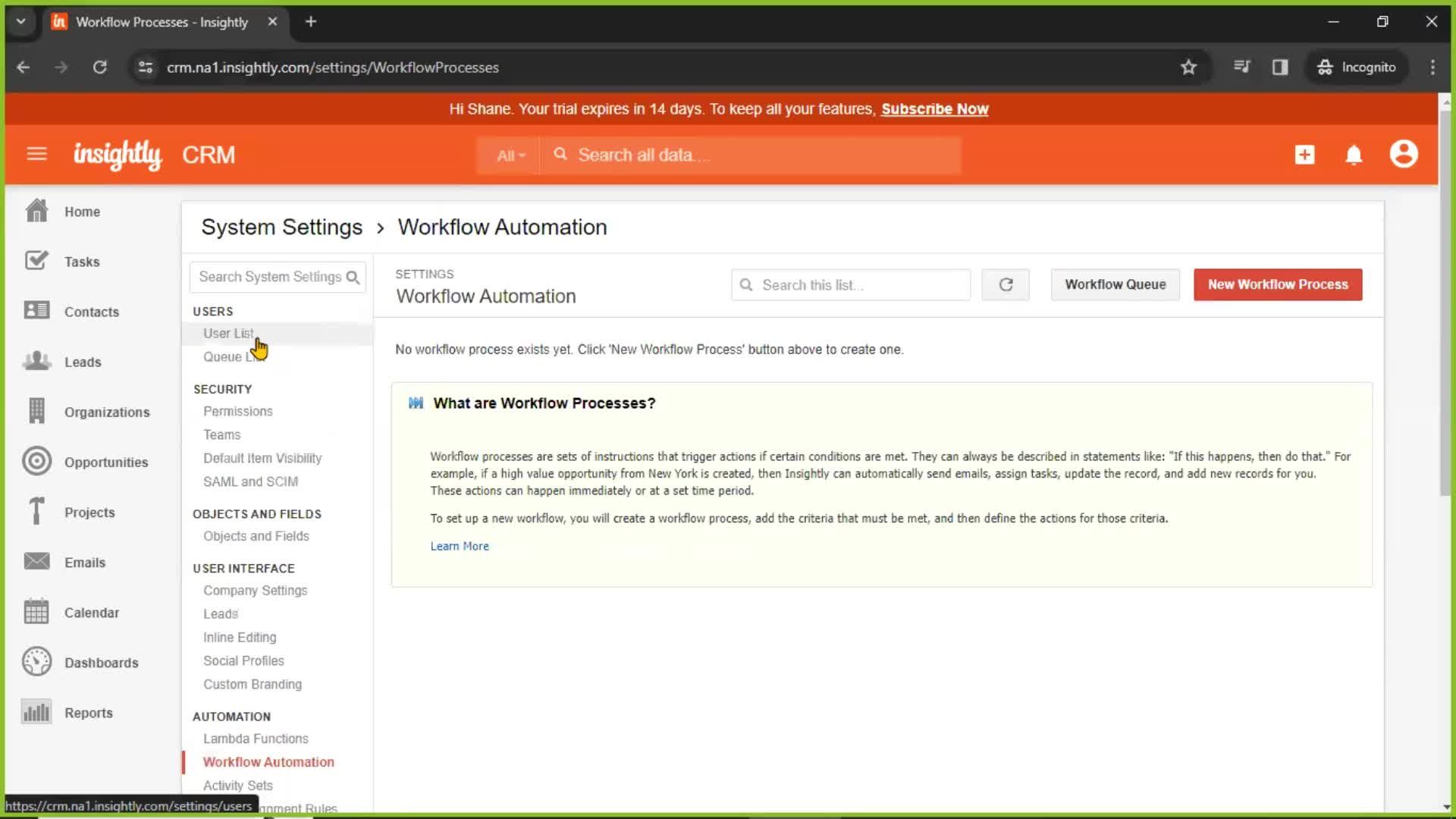Click the Insightly CRM home icon
Image resolution: width=1456 pixels, height=819 pixels.
(x=36, y=211)
